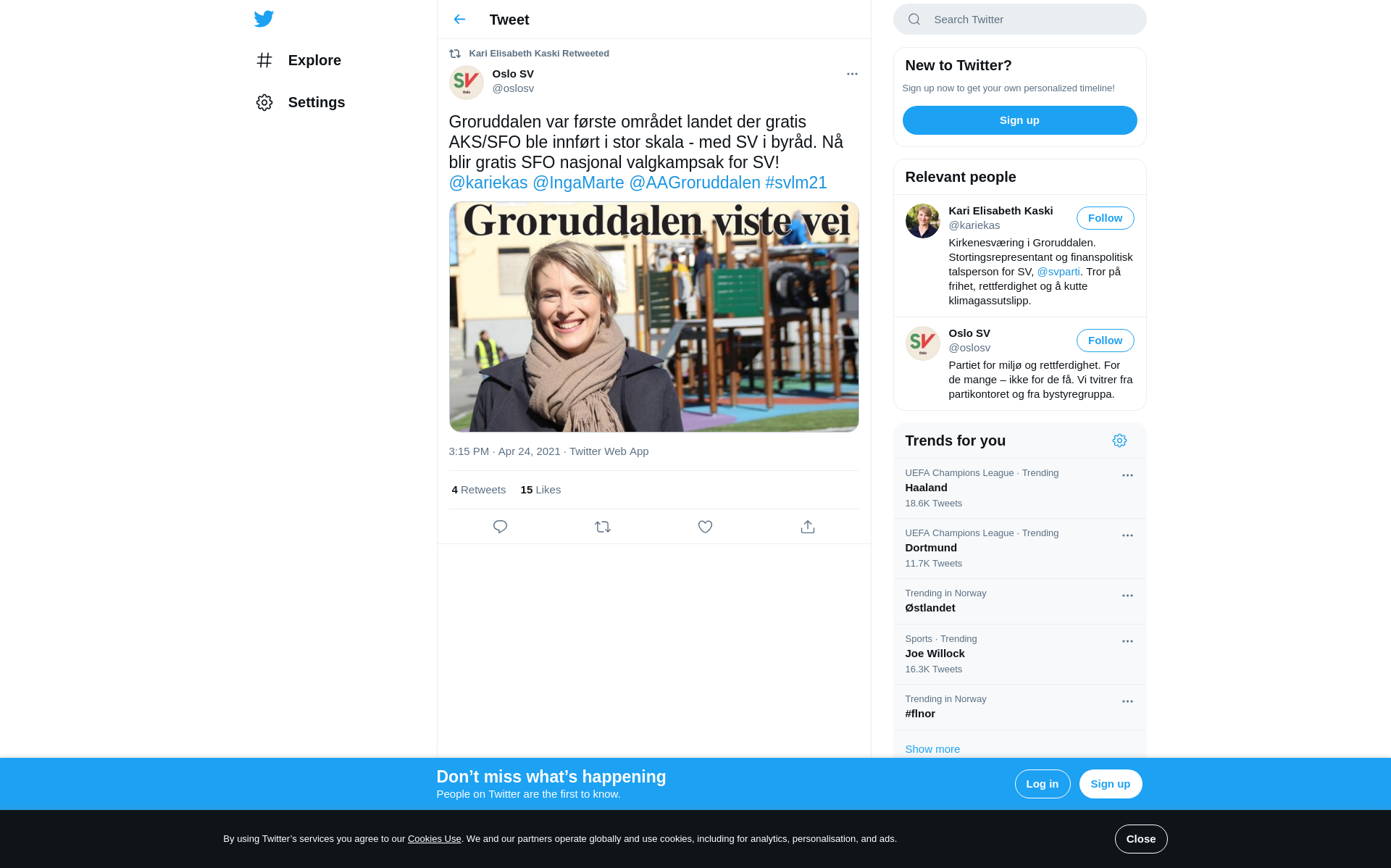Open the @kariekas mention in tweet
Viewport: 1391px width, 868px height.
point(488,183)
